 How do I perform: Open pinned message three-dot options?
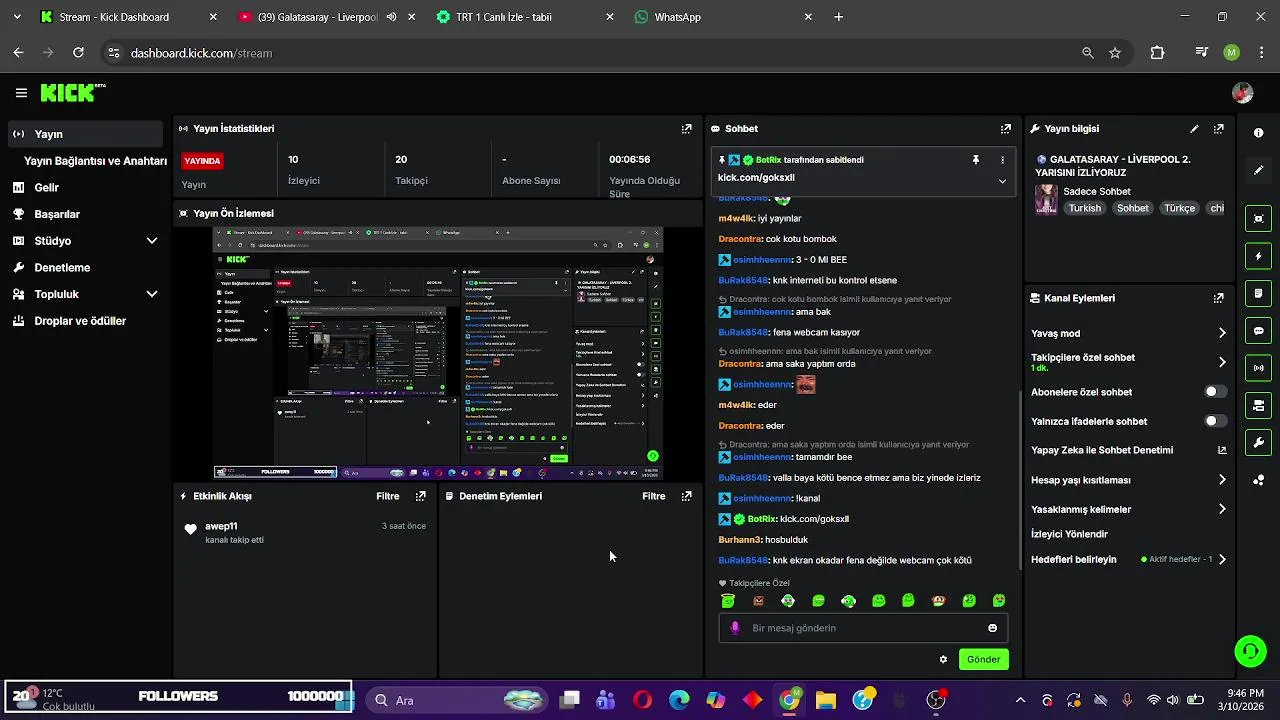point(1002,160)
